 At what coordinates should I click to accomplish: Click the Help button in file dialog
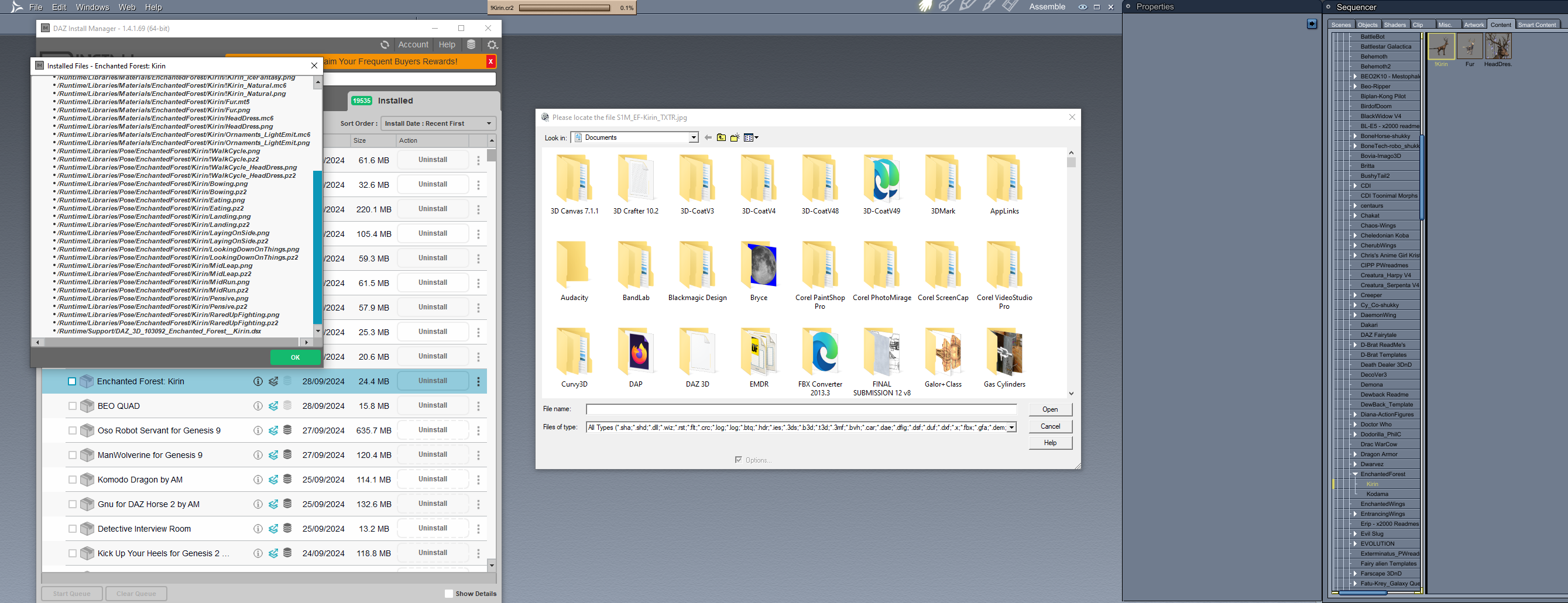coord(1050,443)
